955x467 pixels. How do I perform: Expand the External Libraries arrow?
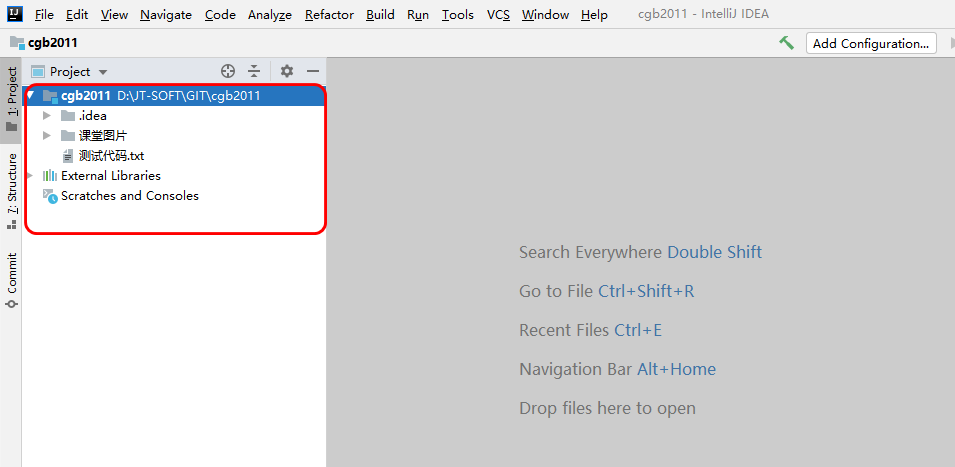click(30, 175)
